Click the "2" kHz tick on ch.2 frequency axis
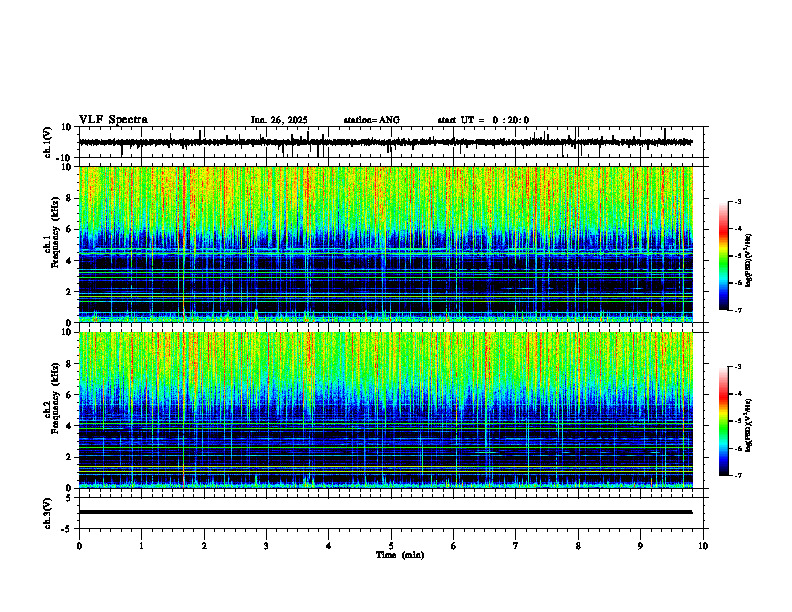Screen dimensions: 792x612 (68, 457)
